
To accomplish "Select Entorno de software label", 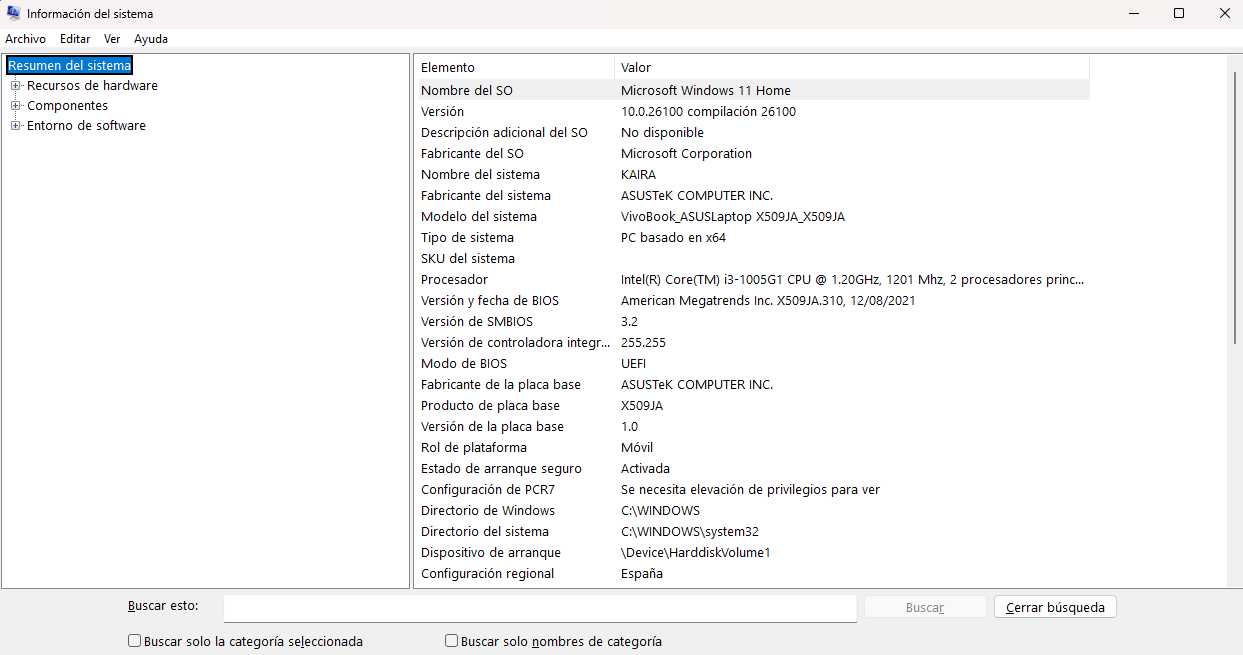I will click(x=86, y=126).
